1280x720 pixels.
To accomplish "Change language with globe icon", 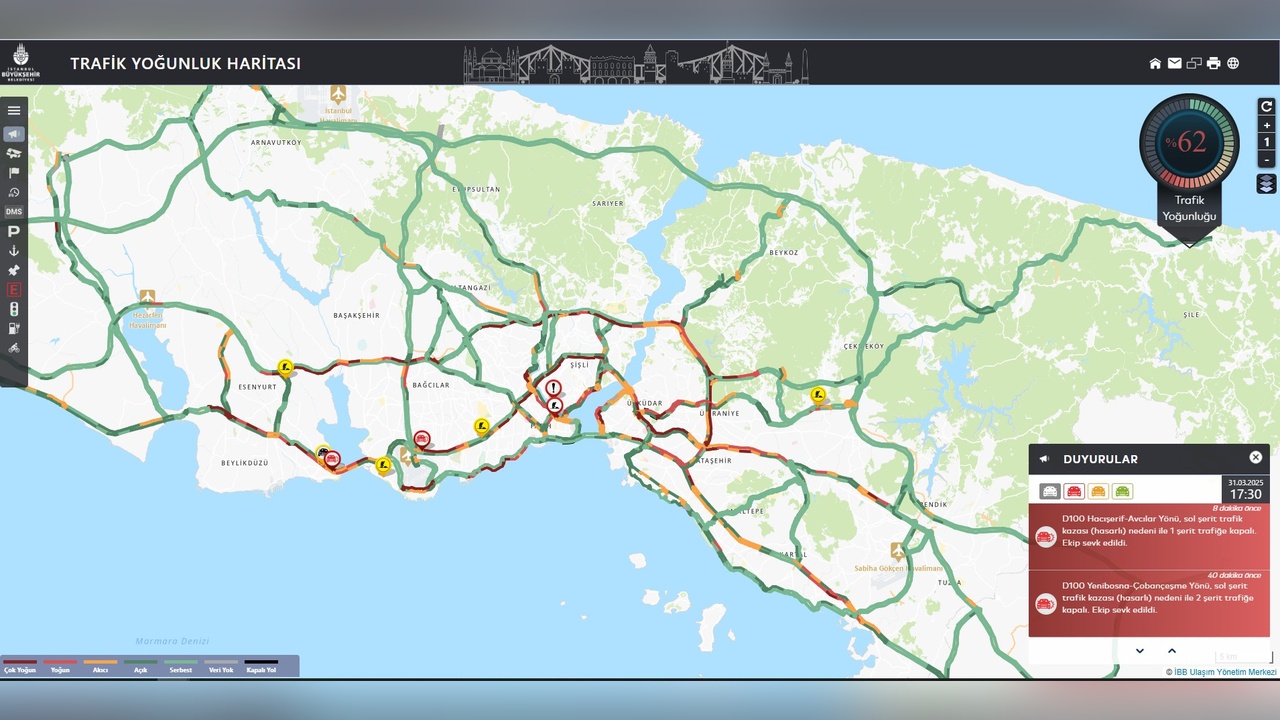I will (1233, 63).
